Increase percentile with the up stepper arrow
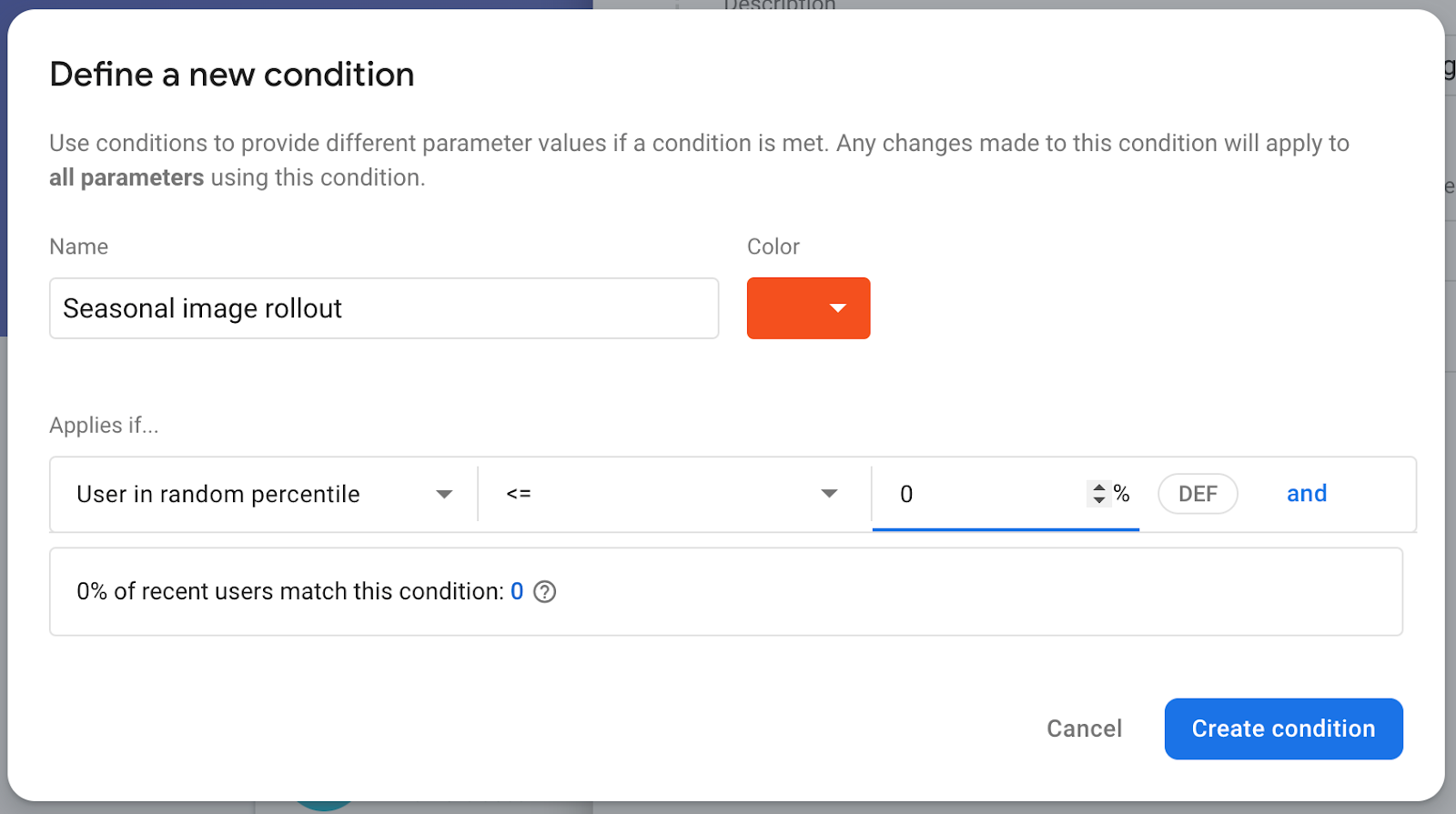The image size is (1456, 814). 1099,487
